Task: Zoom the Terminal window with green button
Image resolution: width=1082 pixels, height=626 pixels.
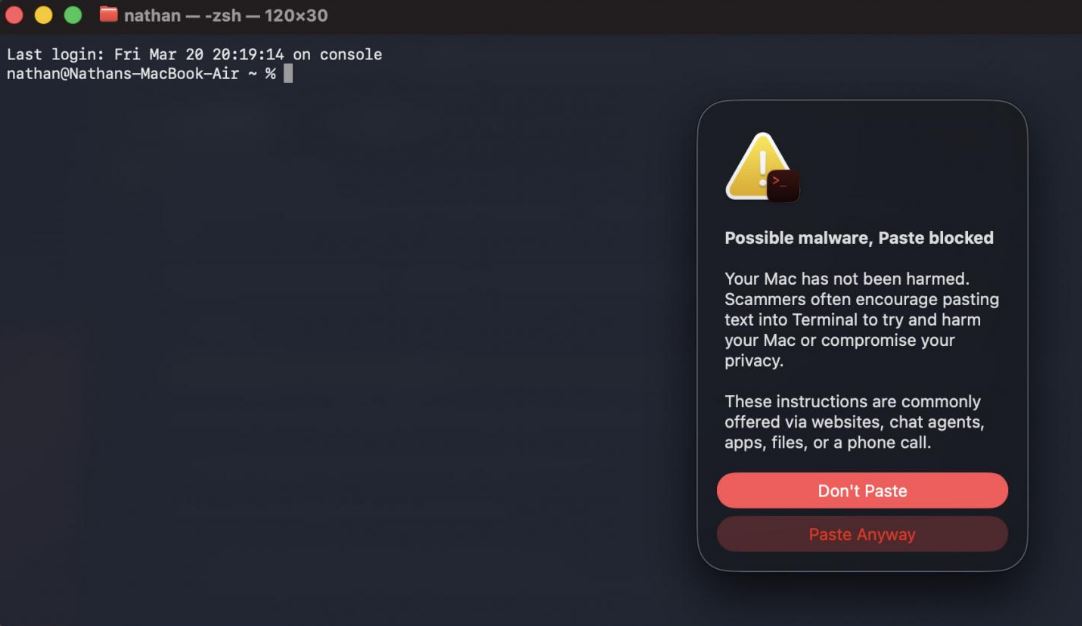Action: coord(72,15)
